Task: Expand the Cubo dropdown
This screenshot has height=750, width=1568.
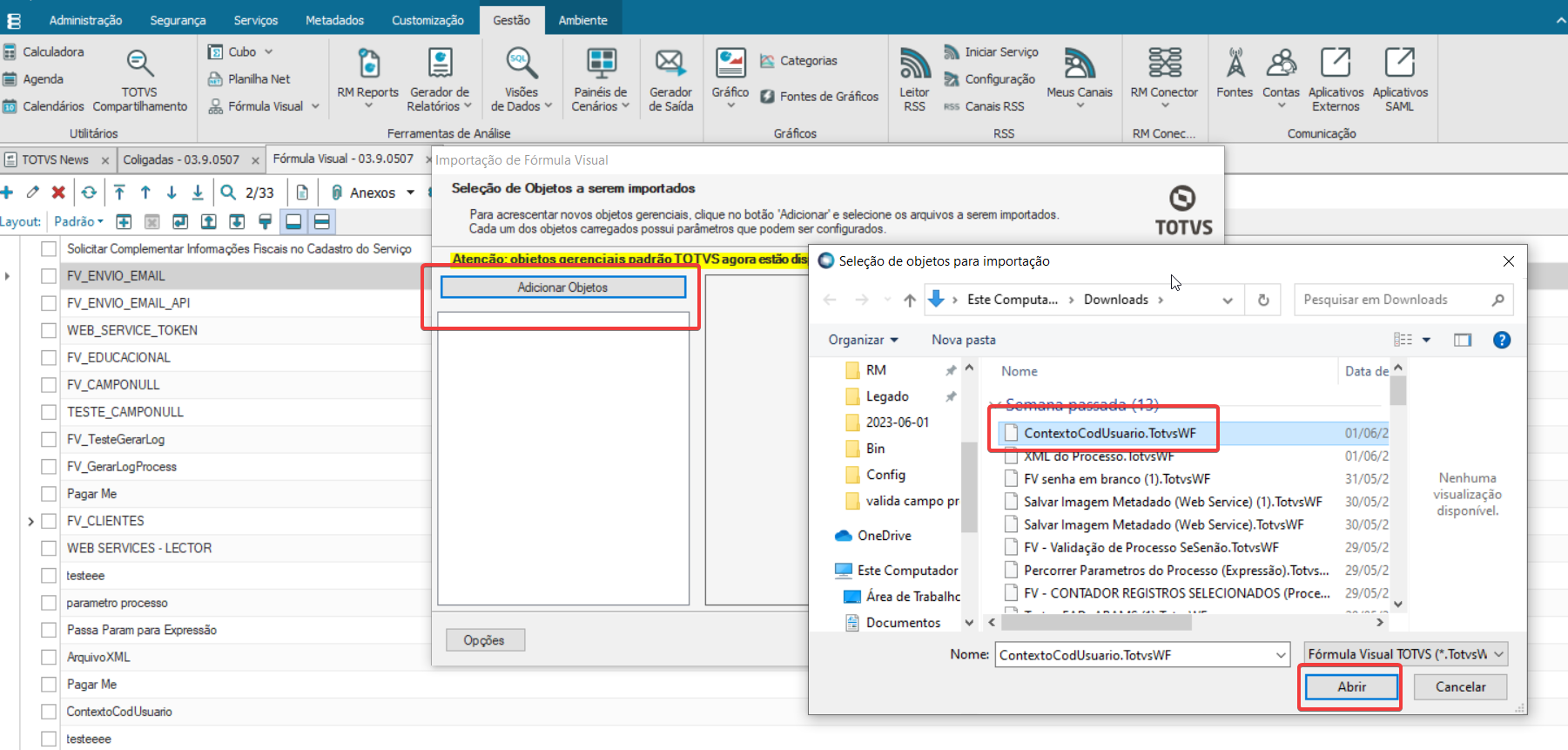Action: pos(269,52)
